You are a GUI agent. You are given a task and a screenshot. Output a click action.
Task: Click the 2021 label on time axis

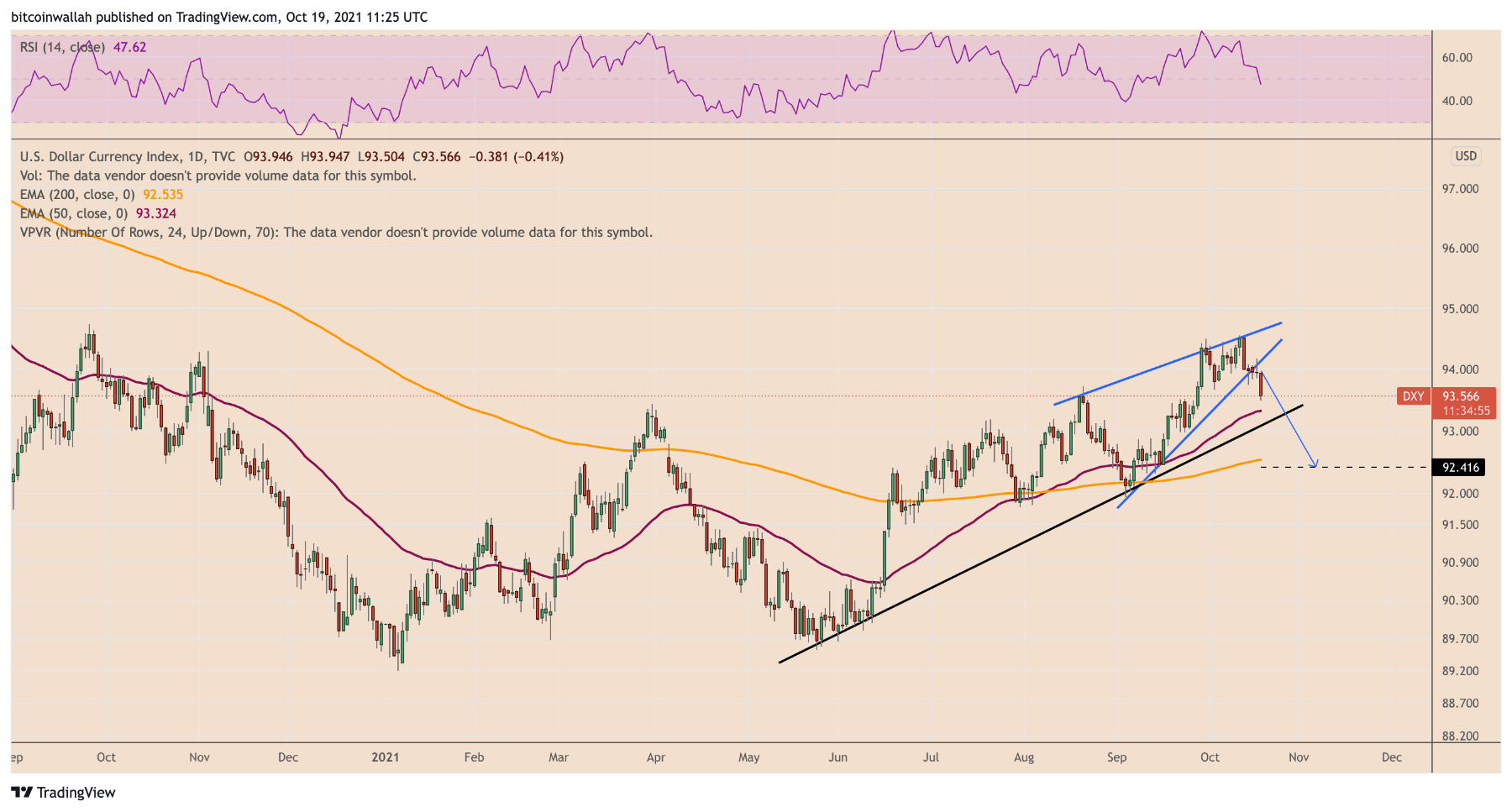pos(386,757)
